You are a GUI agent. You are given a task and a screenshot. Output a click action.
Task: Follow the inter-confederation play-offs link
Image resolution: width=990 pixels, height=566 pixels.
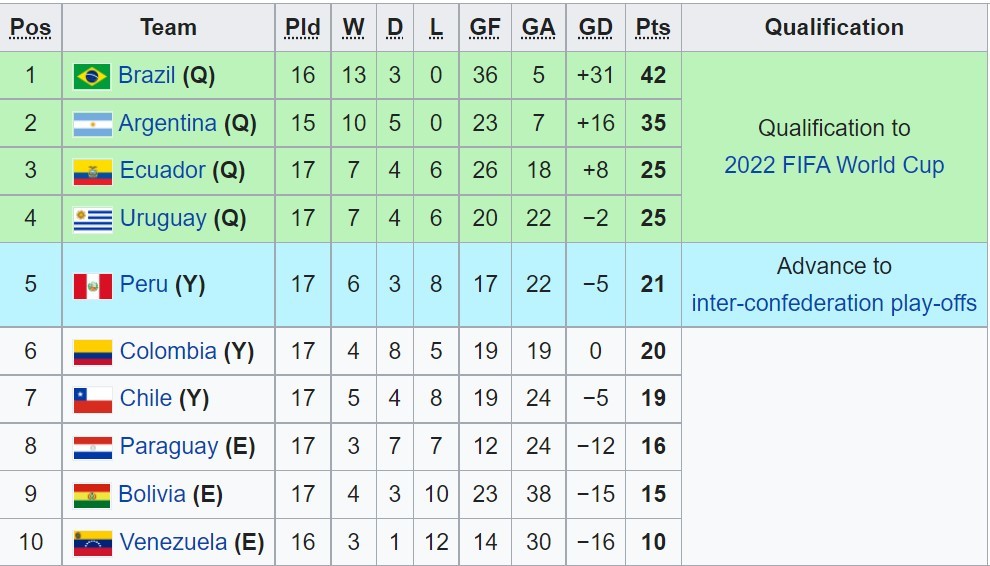tap(834, 303)
